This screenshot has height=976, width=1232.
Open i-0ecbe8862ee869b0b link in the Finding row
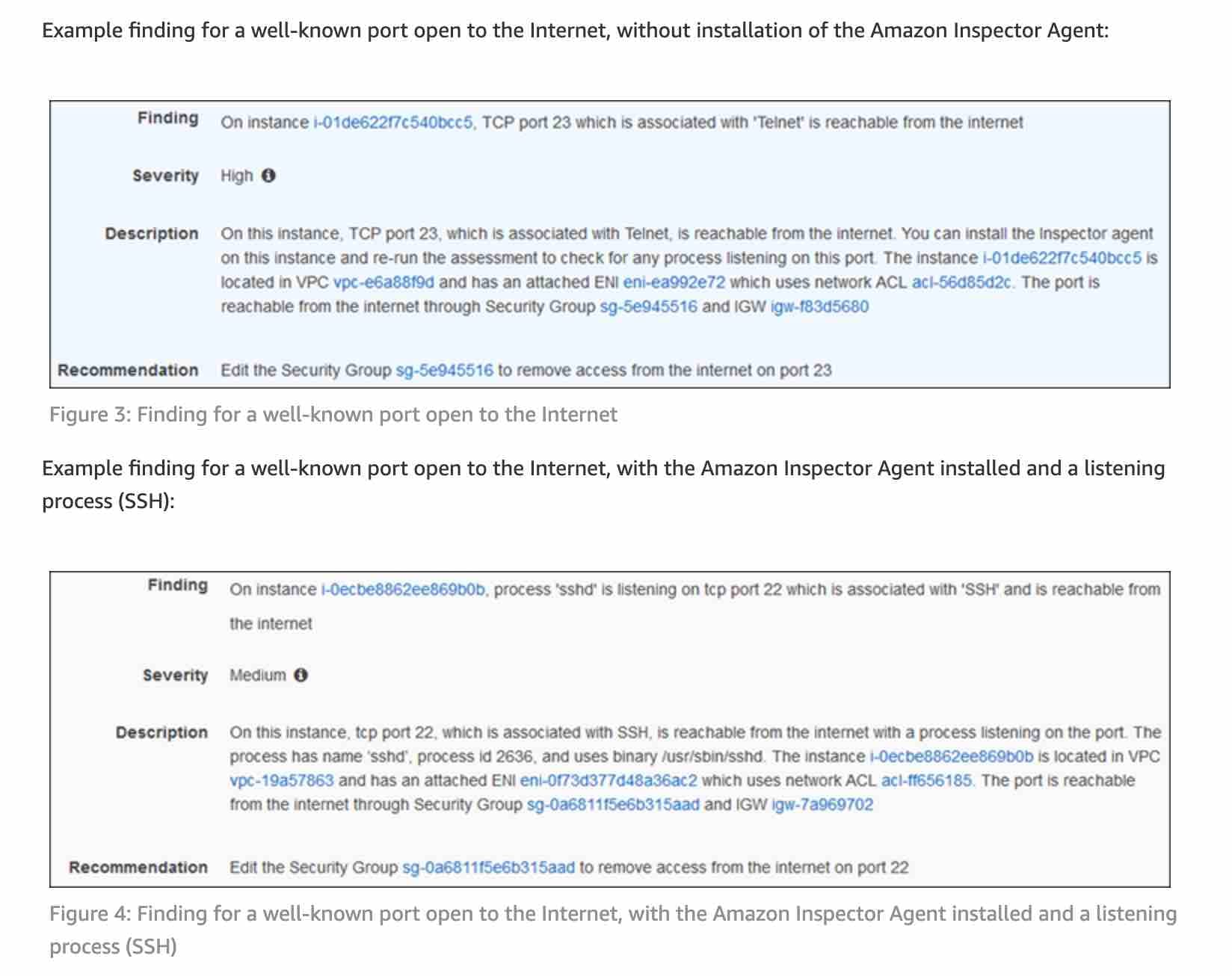tap(404, 590)
